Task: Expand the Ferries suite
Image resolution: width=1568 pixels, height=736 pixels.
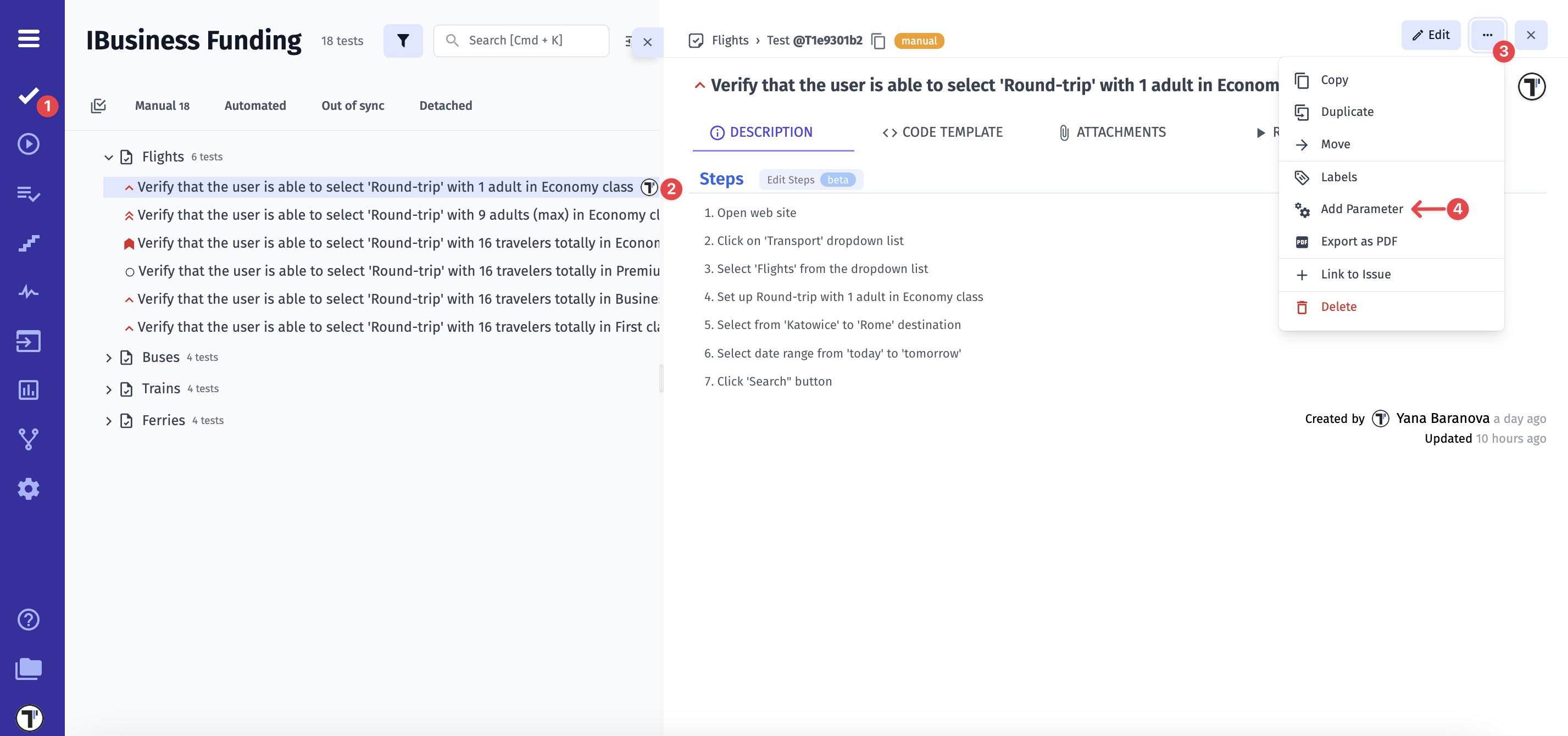Action: 108,421
